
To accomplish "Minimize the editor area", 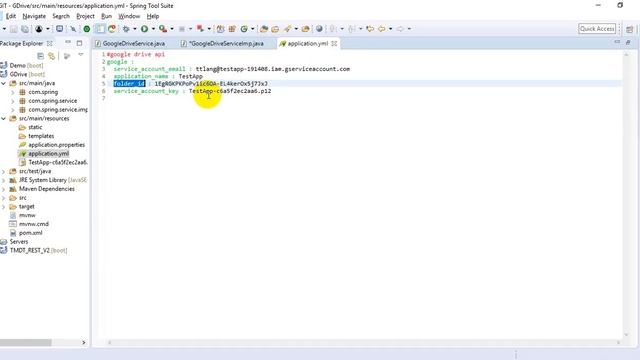I will pyautogui.click(x=617, y=42).
